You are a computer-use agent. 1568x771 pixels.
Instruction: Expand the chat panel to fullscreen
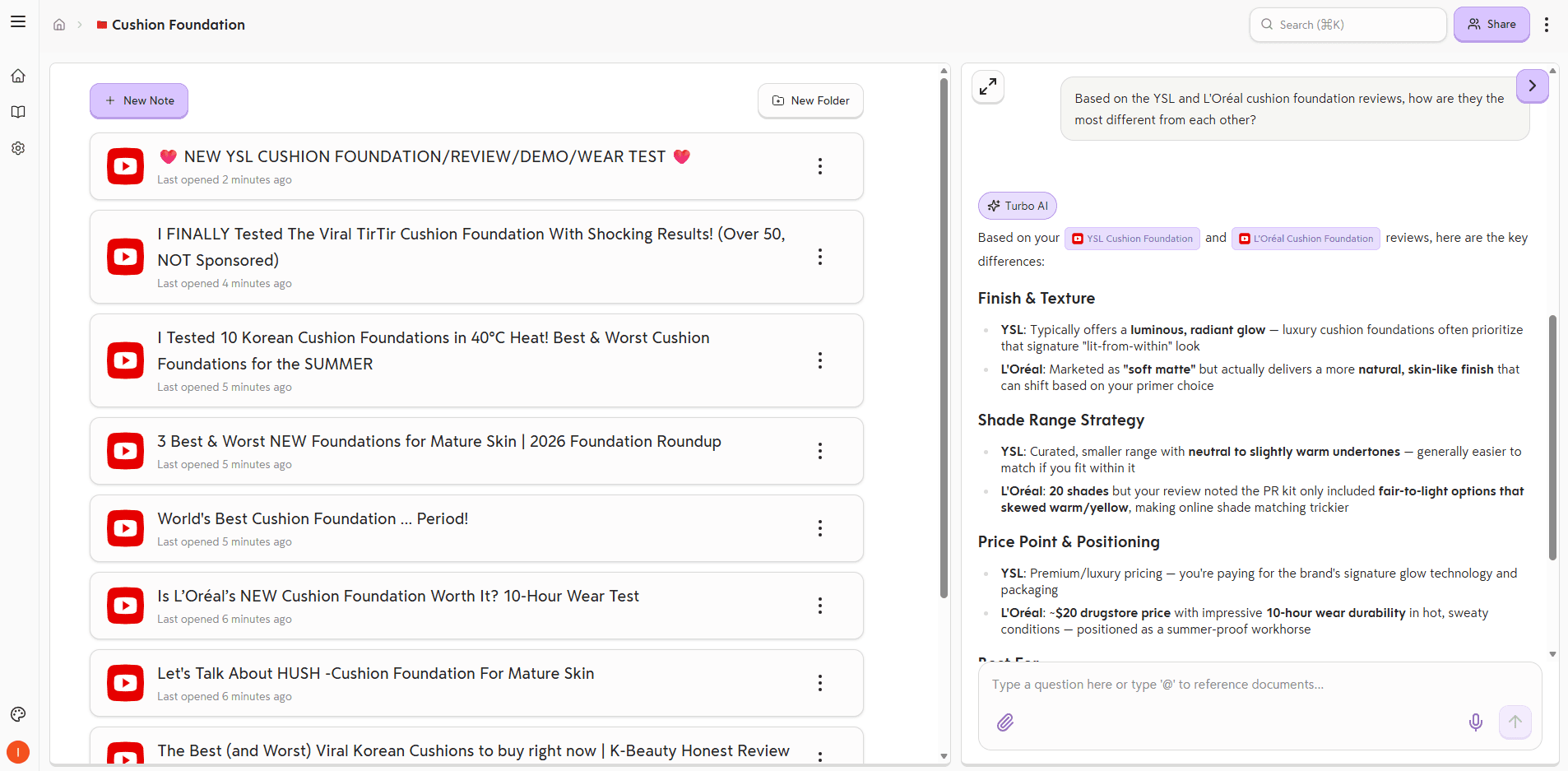988,86
